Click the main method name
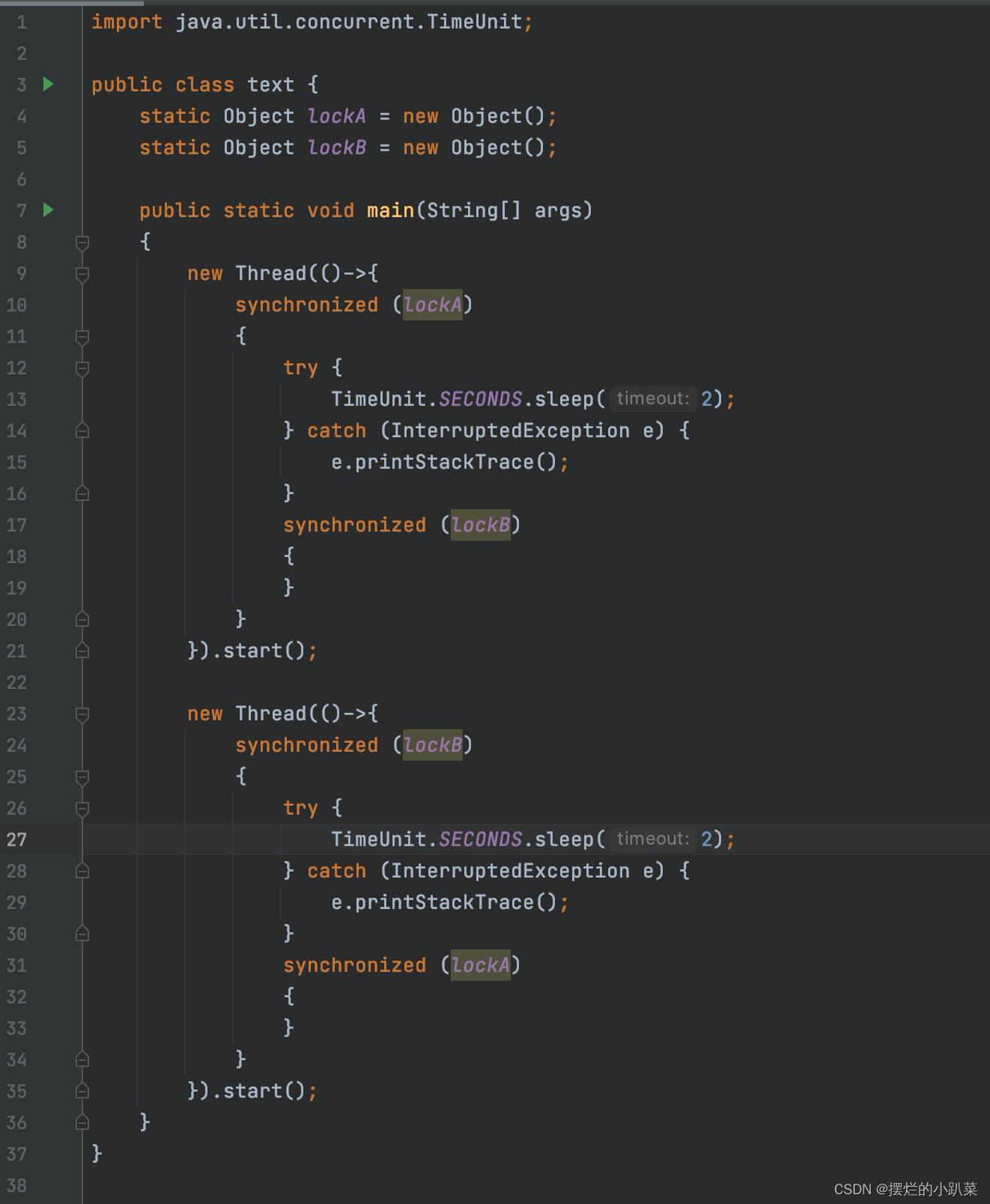 [390, 210]
